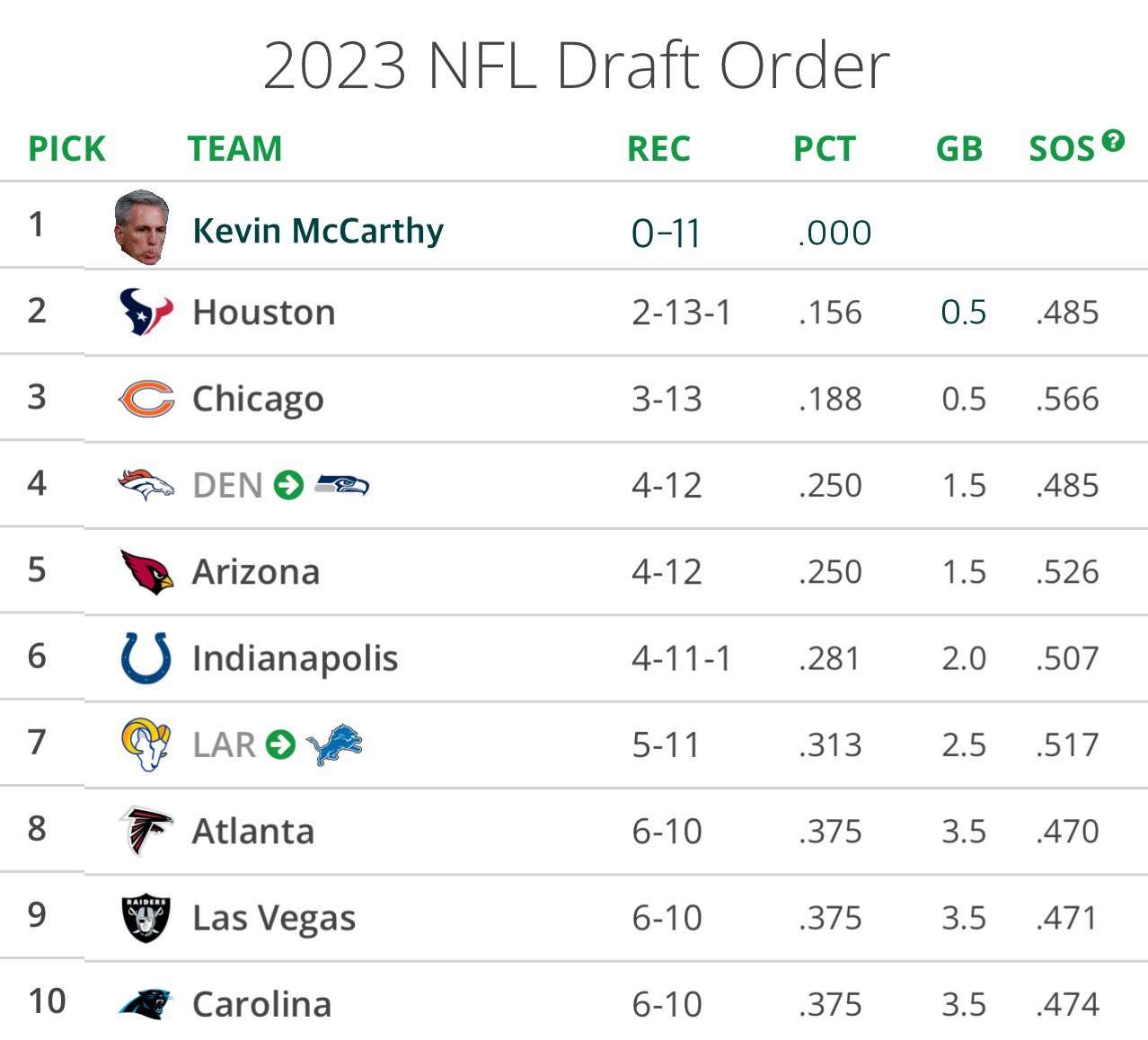1148x1040 pixels.
Task: Click the Detroit Lions logo in row 7
Action: [x=334, y=745]
